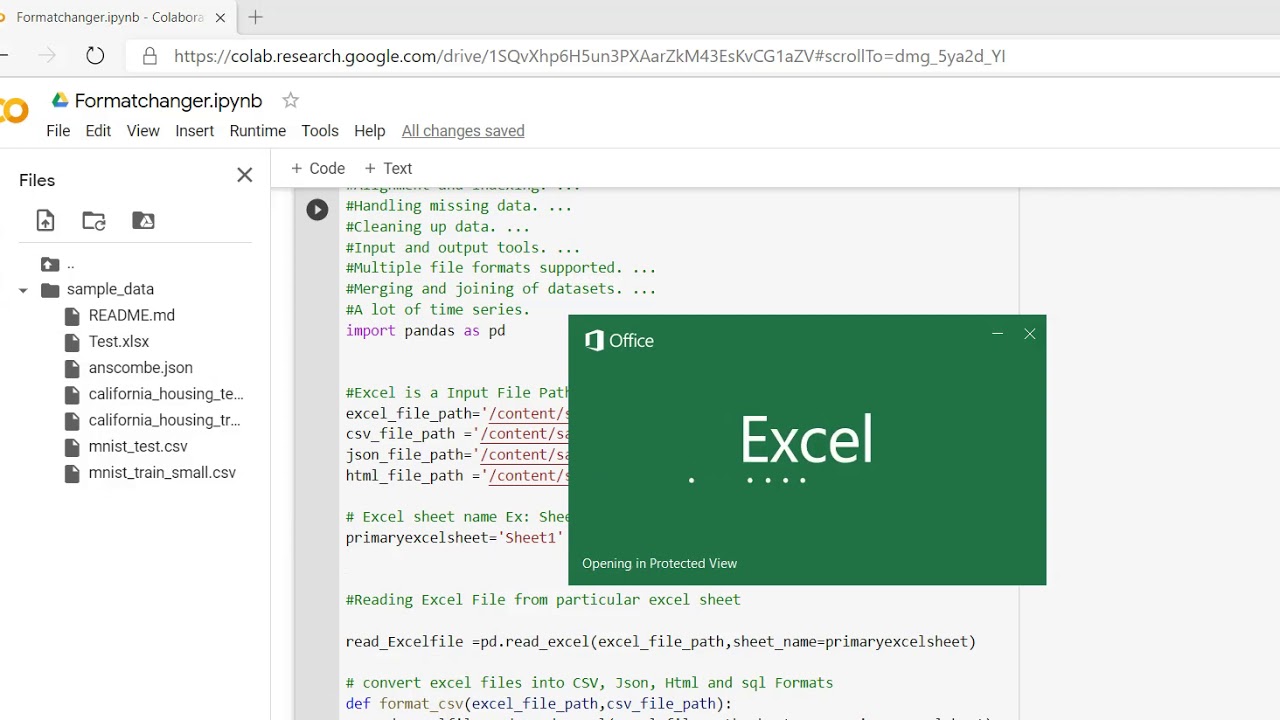Select mnist_train_small.csv file
1280x720 pixels.
click(x=162, y=472)
